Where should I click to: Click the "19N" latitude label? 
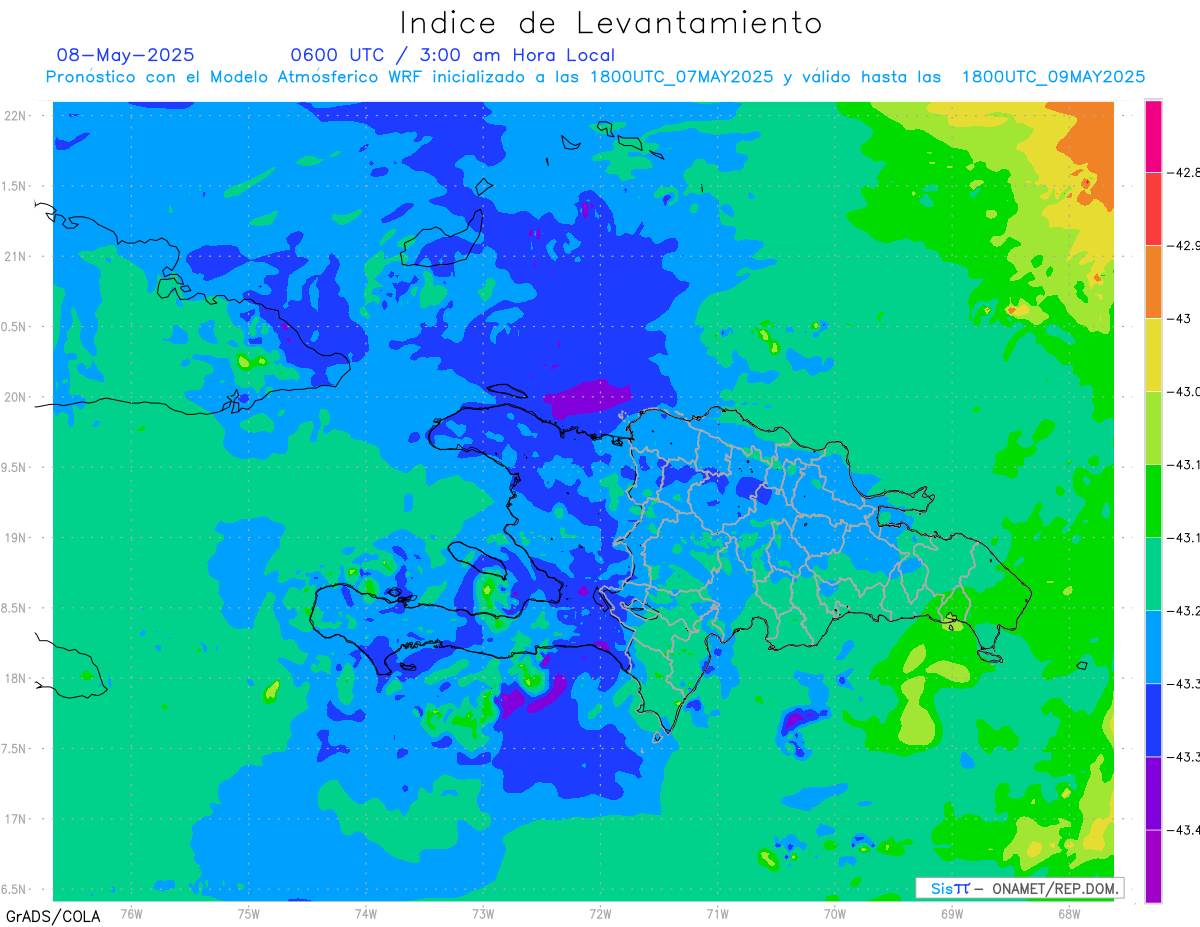click(16, 538)
